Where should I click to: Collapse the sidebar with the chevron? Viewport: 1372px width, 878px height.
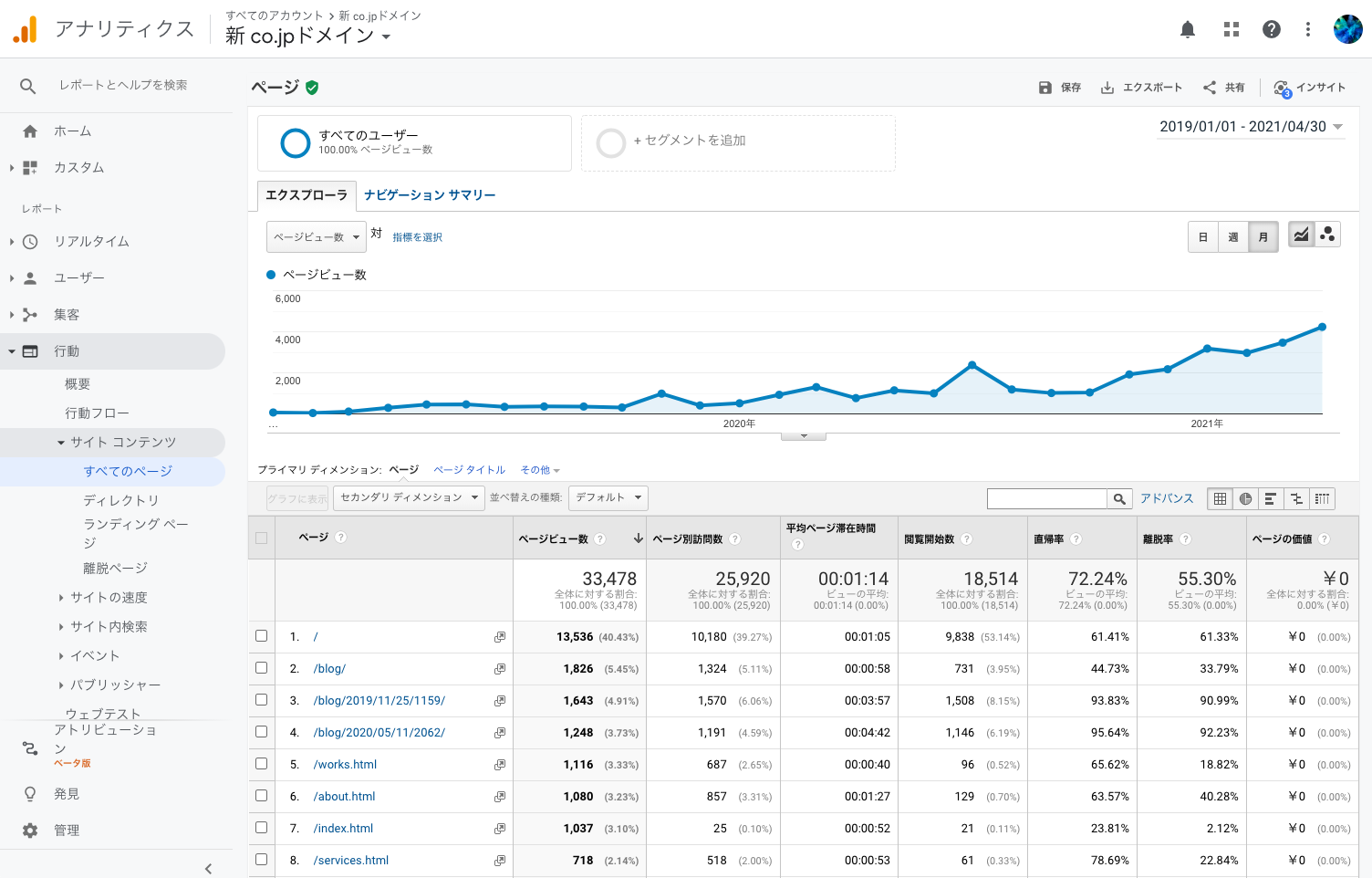tap(208, 869)
